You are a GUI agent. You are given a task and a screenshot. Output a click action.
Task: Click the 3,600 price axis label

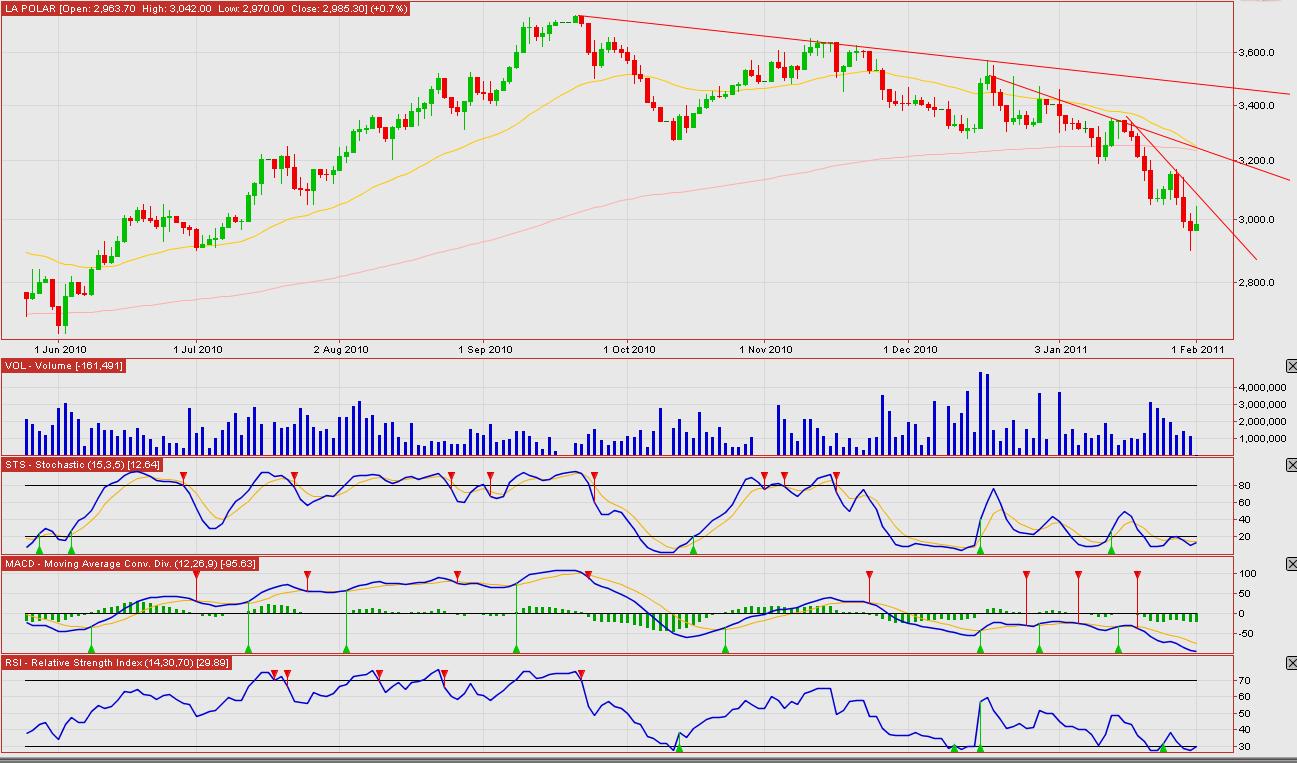point(1255,52)
